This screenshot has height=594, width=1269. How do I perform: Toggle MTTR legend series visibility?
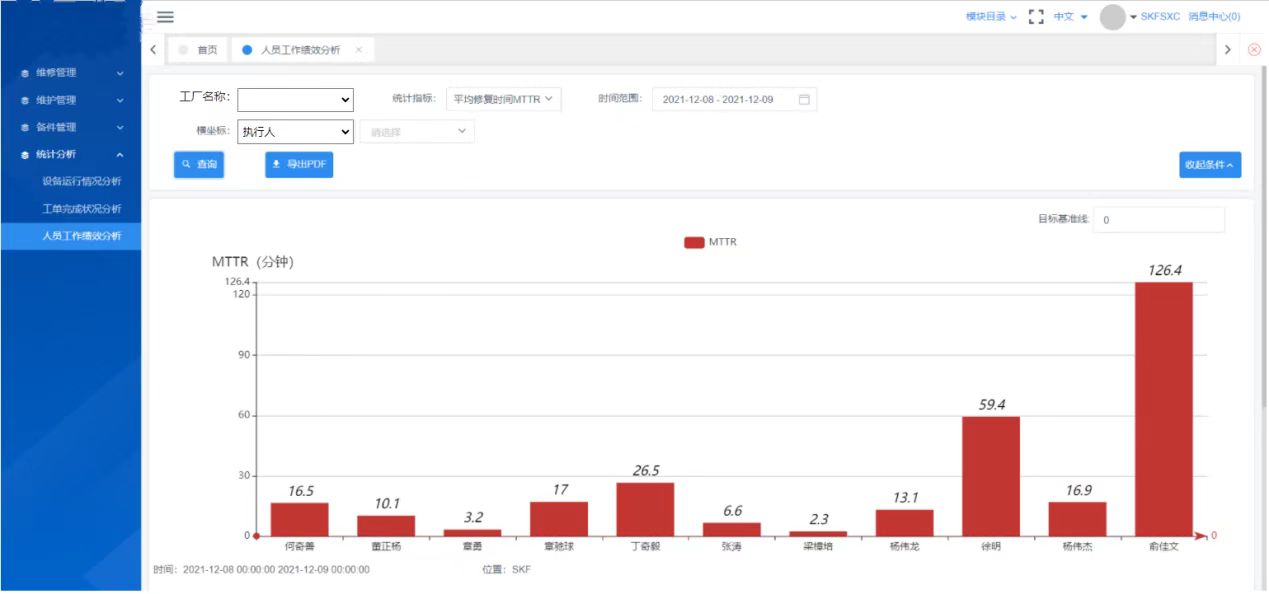click(x=711, y=242)
